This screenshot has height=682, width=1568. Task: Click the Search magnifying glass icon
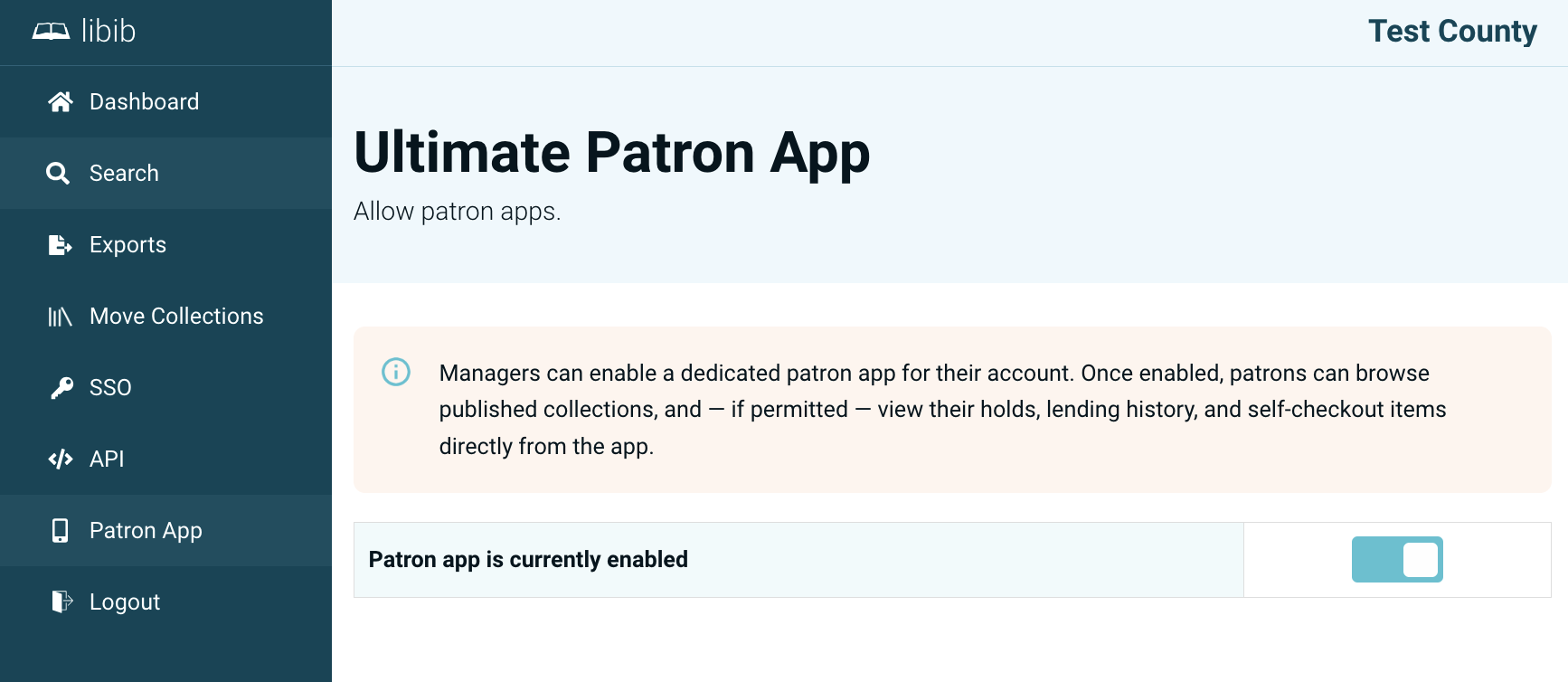click(58, 173)
